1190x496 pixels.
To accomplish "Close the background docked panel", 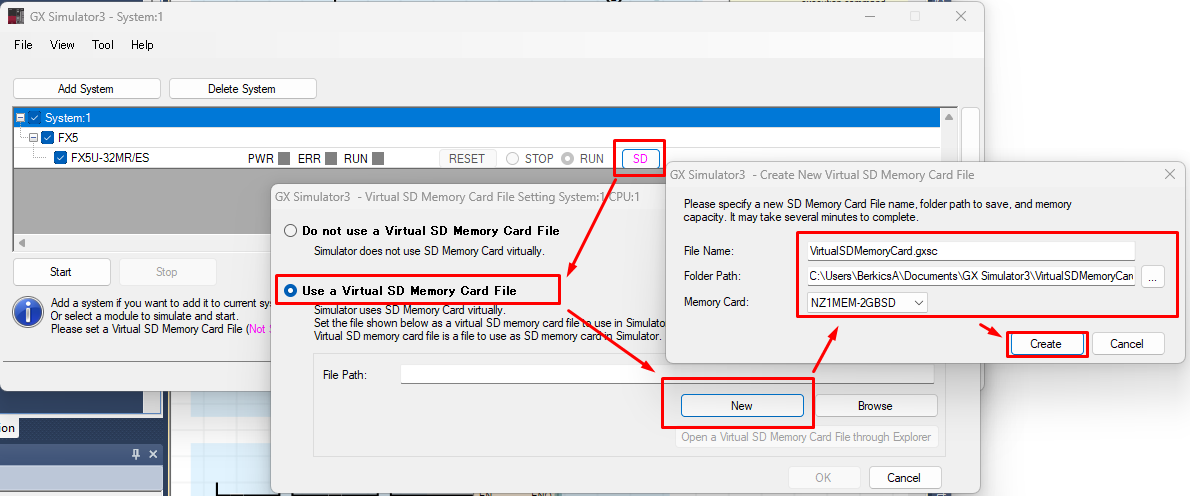I will (153, 454).
